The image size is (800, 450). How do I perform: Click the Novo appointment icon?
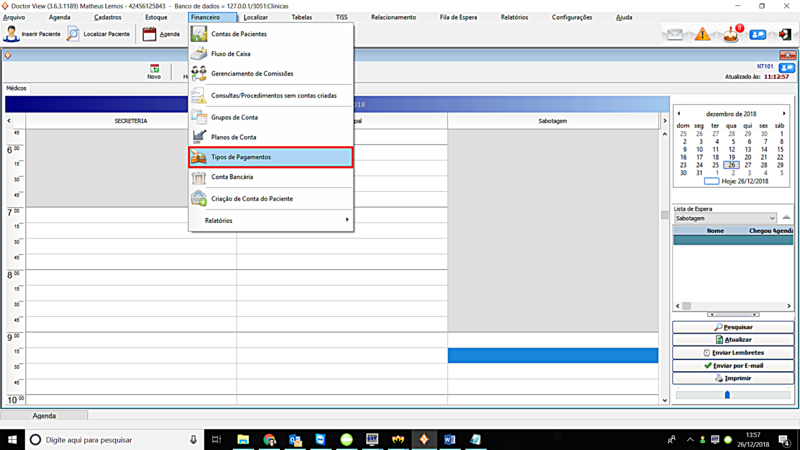click(154, 70)
